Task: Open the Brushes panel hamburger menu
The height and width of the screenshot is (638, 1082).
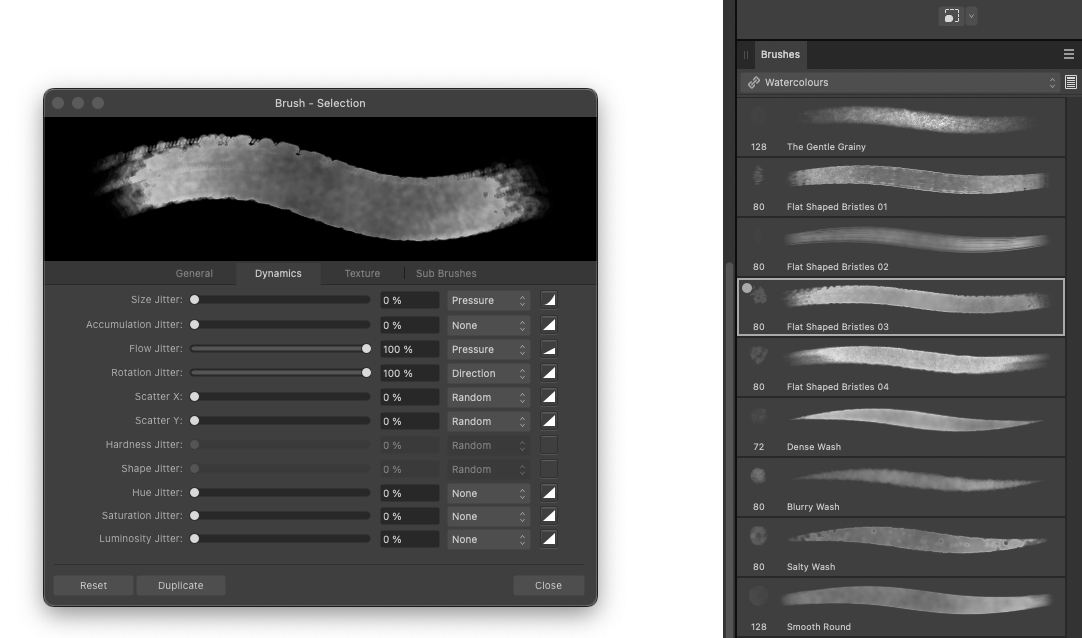Action: click(1069, 55)
